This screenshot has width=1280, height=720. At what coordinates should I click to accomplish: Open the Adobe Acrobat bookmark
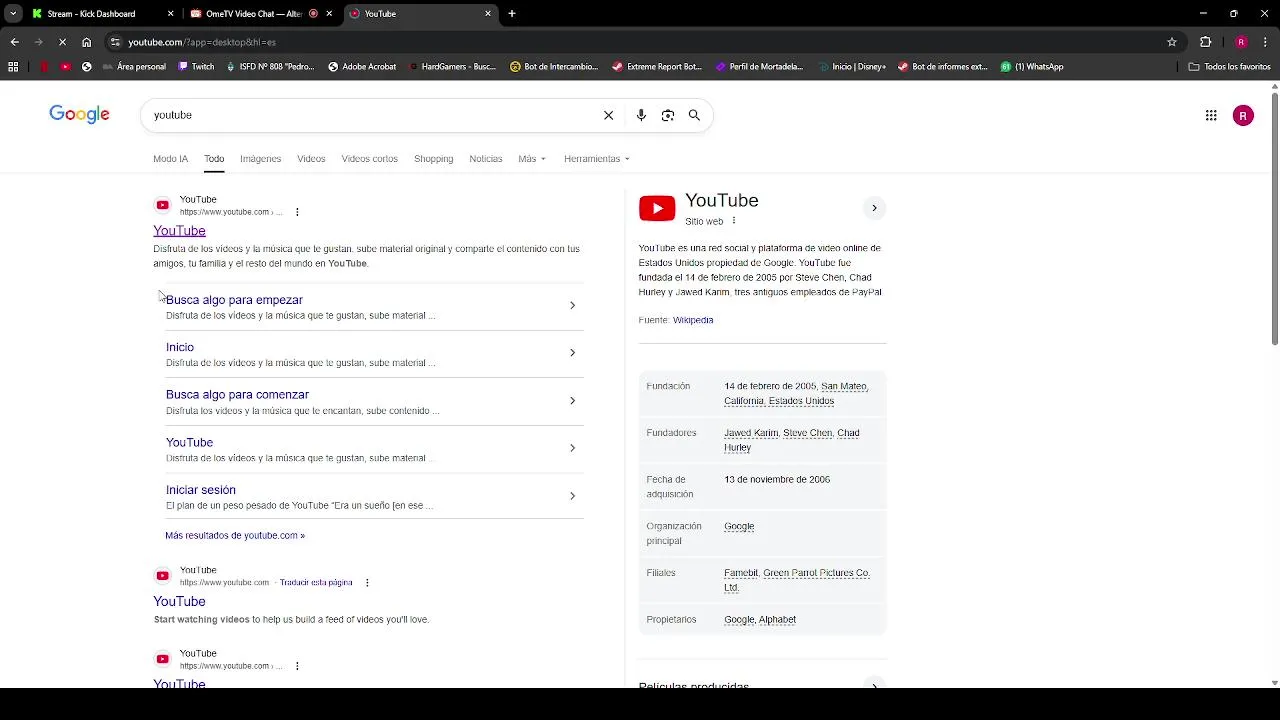tap(362, 67)
